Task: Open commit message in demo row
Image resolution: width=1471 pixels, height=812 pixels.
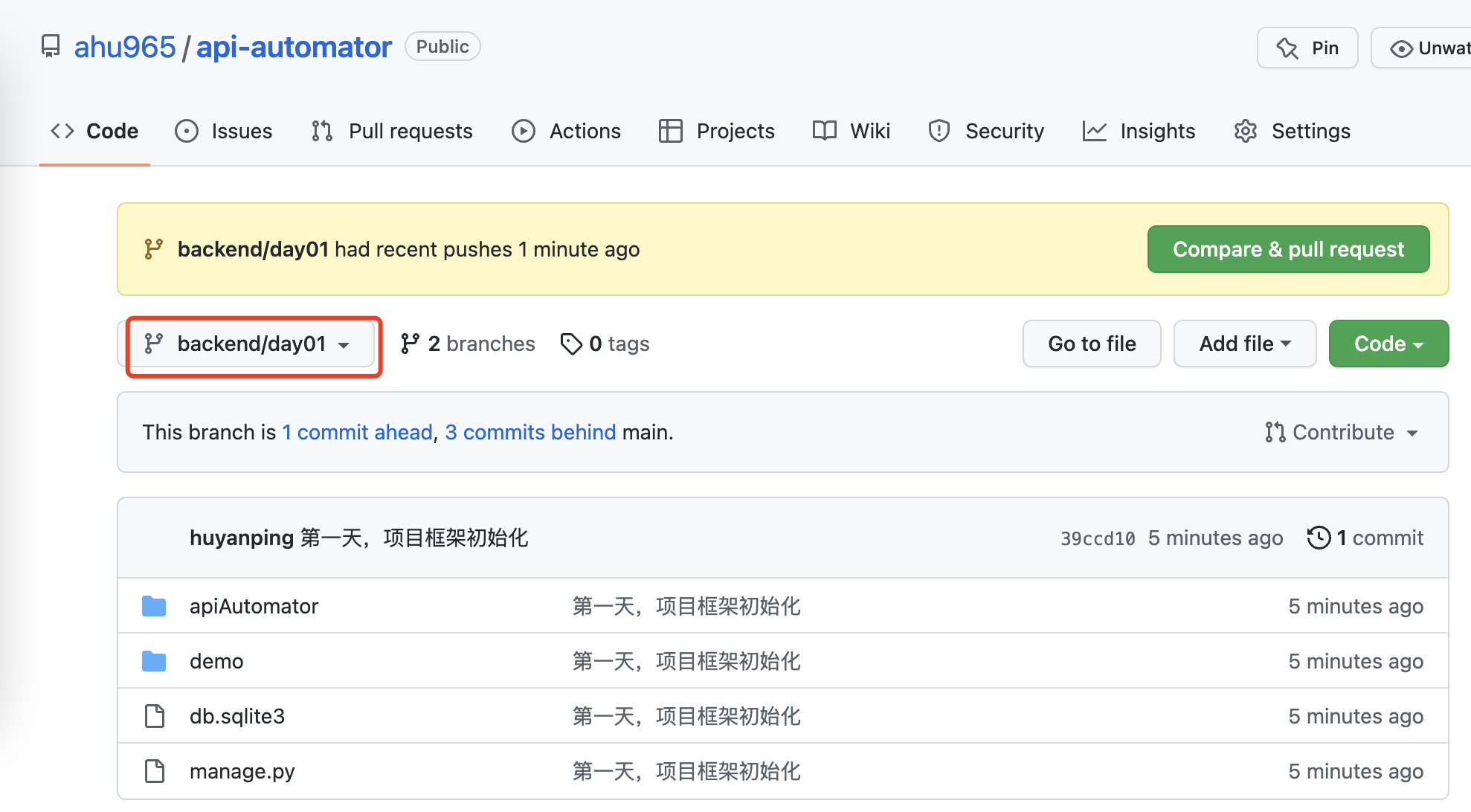Action: point(686,661)
